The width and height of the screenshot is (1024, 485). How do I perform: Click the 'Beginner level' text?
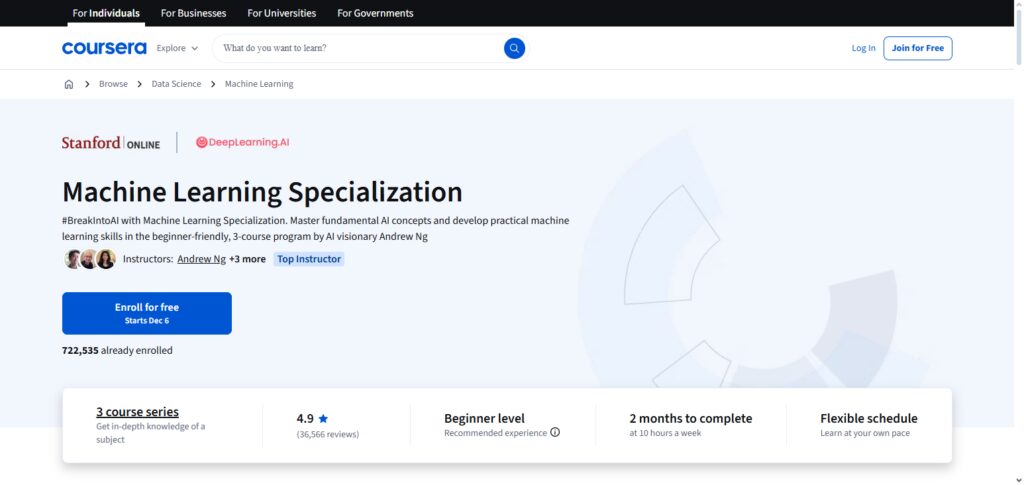point(485,418)
